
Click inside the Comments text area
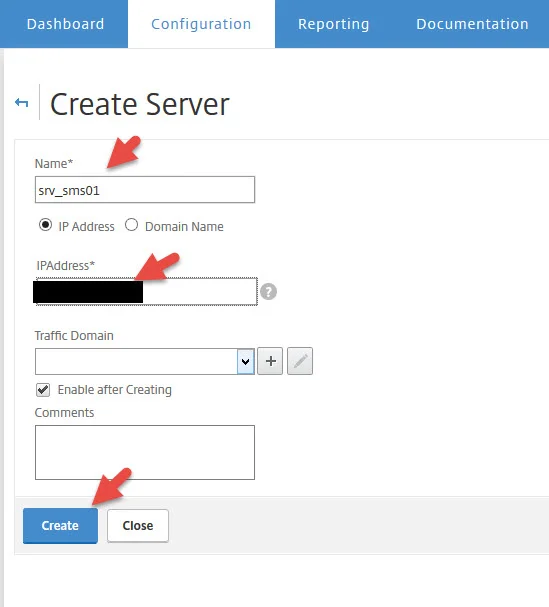[145, 453]
